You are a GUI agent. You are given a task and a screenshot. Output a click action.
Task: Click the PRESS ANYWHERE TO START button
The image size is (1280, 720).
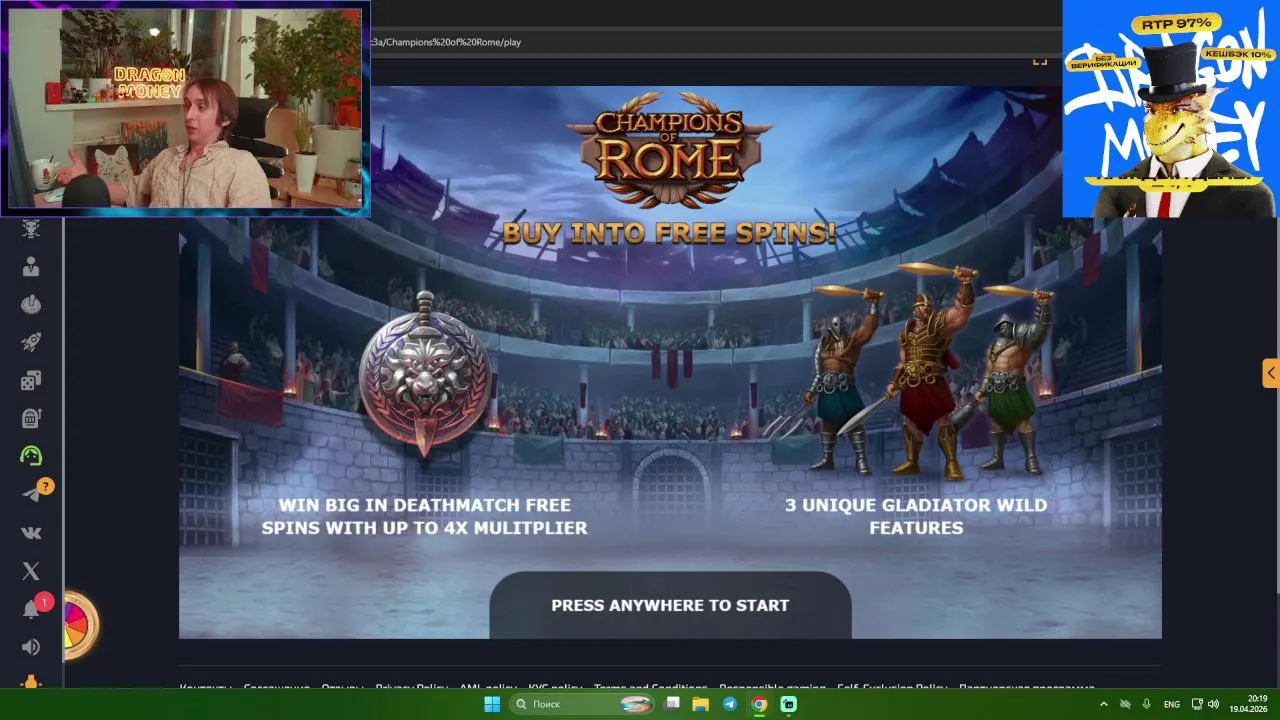[x=670, y=605]
